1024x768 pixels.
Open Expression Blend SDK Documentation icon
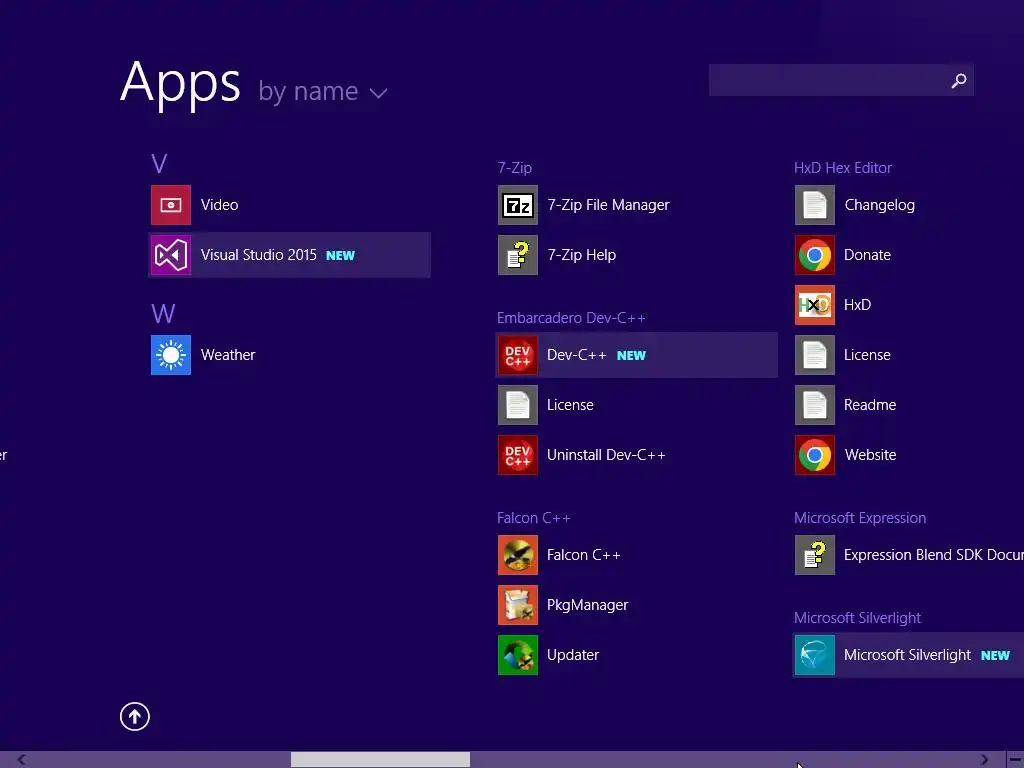(815, 554)
